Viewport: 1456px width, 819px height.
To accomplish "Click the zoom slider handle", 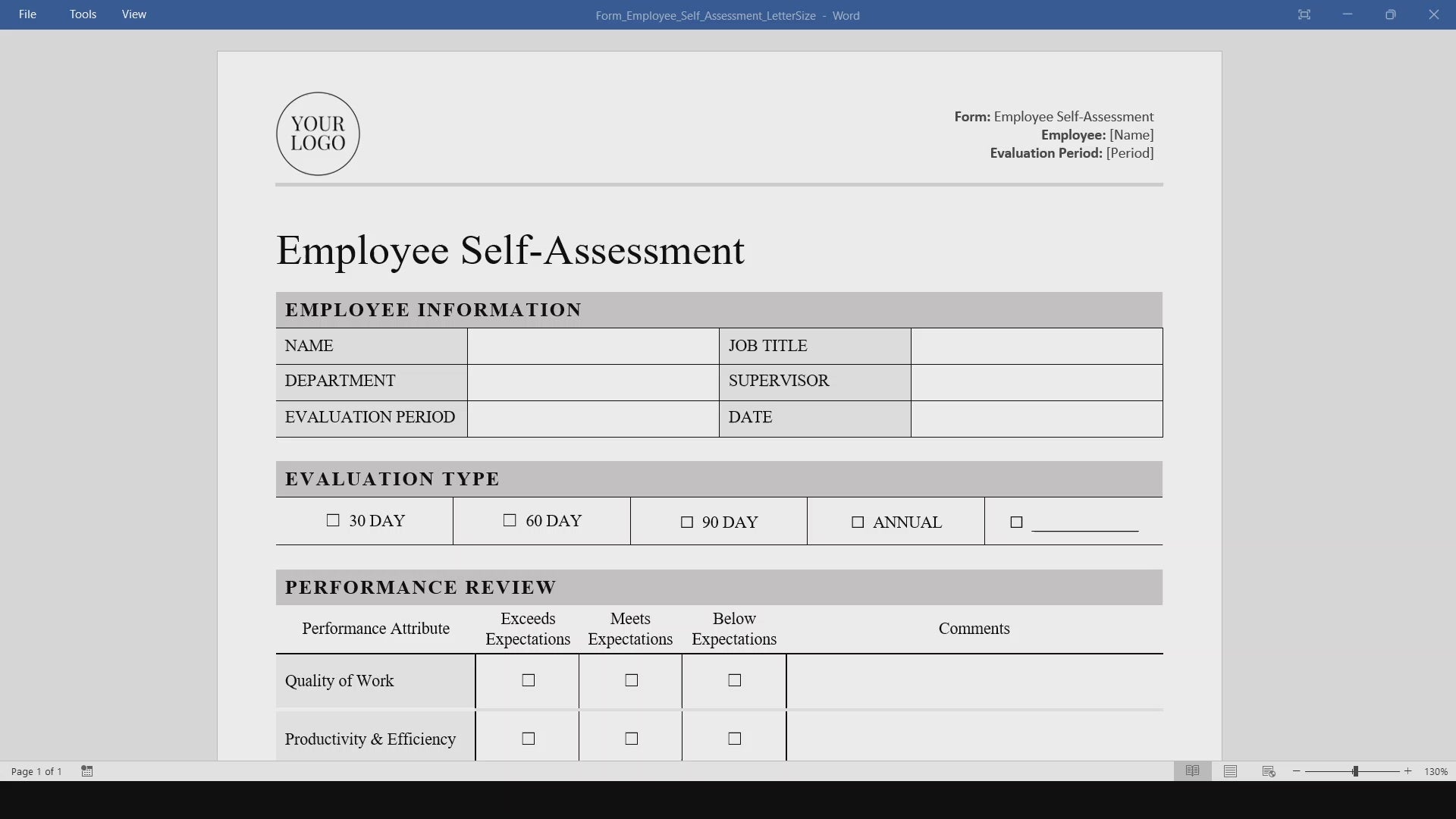I will coord(1355,771).
